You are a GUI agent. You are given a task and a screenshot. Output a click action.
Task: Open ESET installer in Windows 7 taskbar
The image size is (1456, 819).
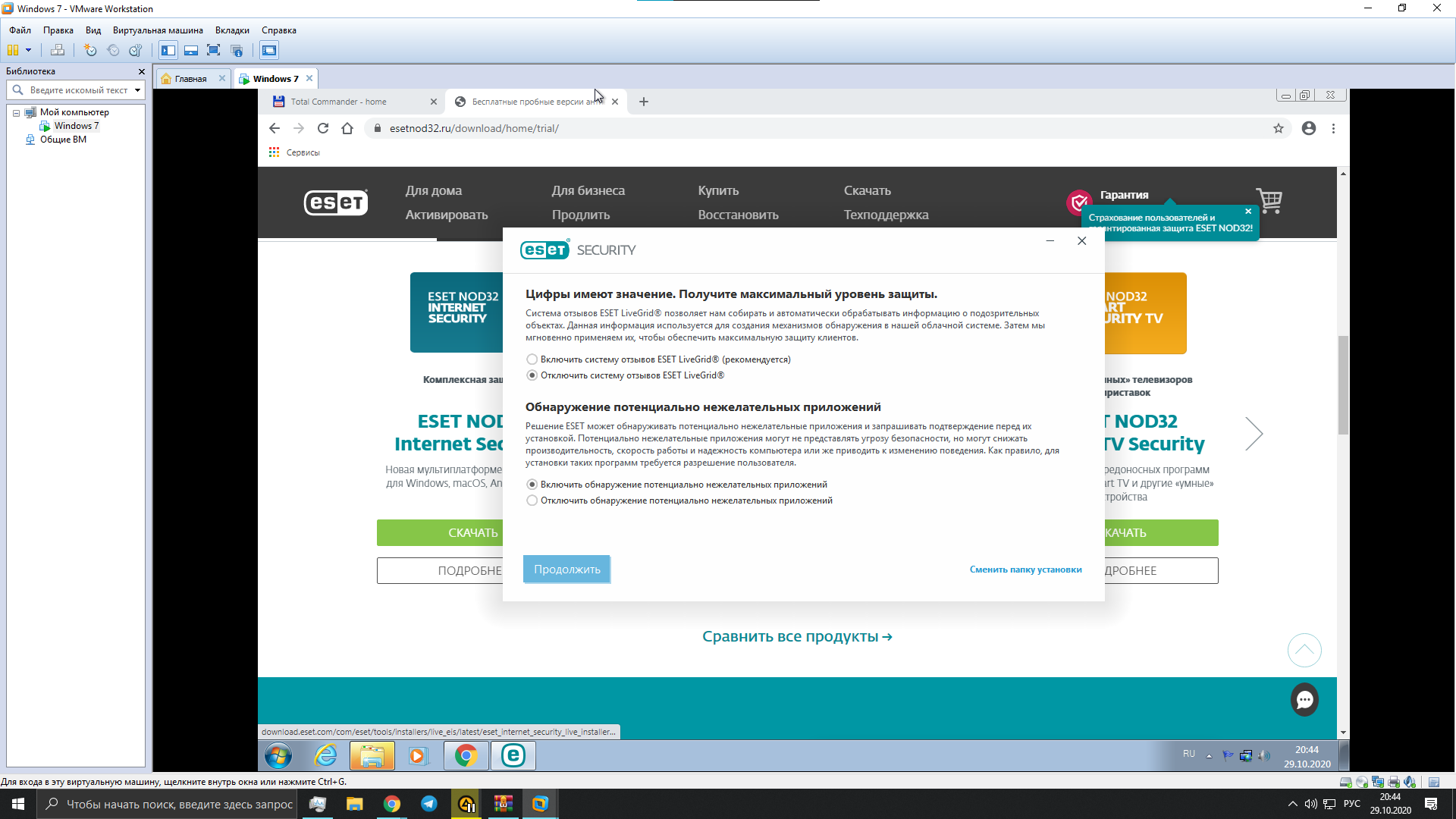513,755
